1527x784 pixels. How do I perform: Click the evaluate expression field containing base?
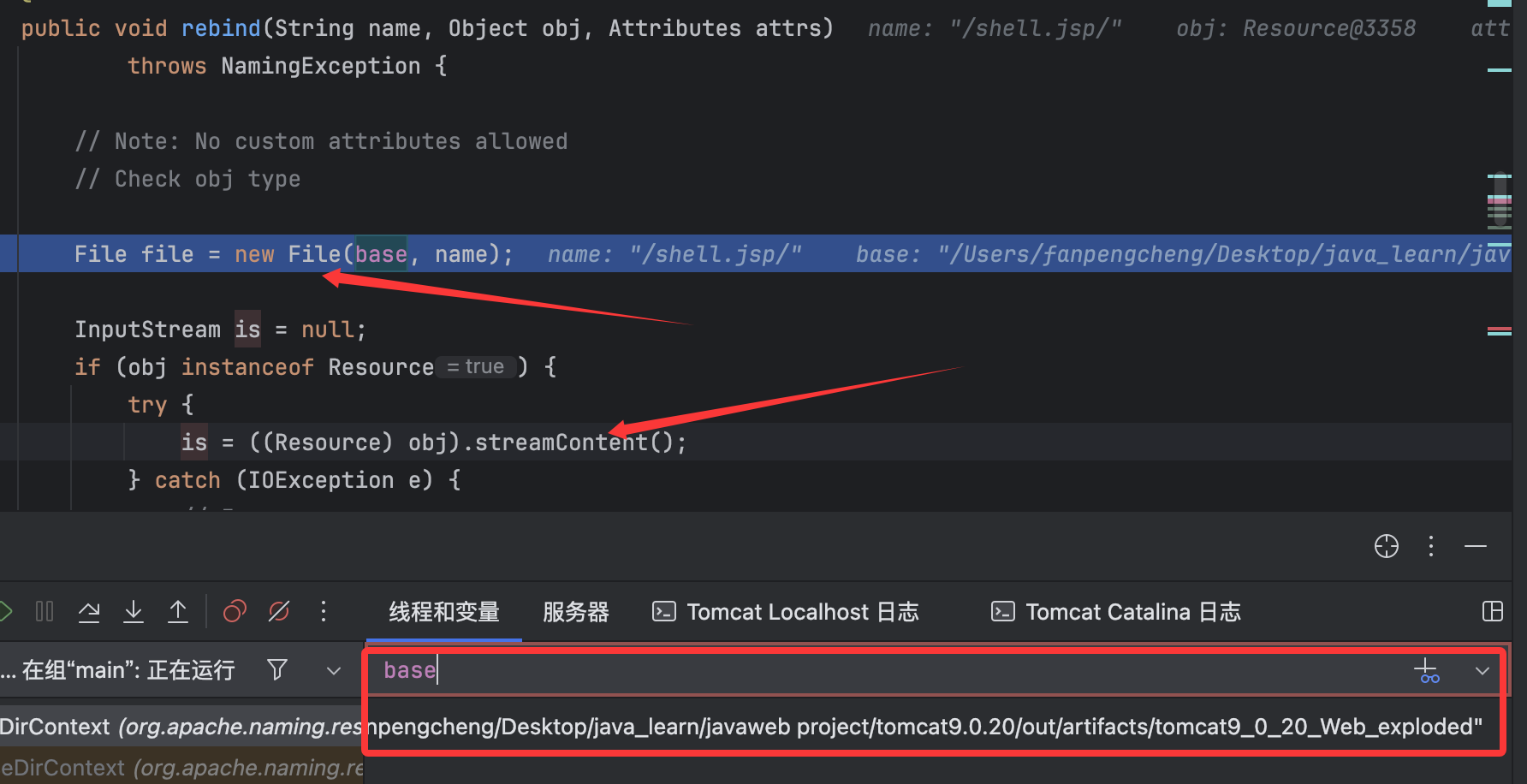point(856,671)
